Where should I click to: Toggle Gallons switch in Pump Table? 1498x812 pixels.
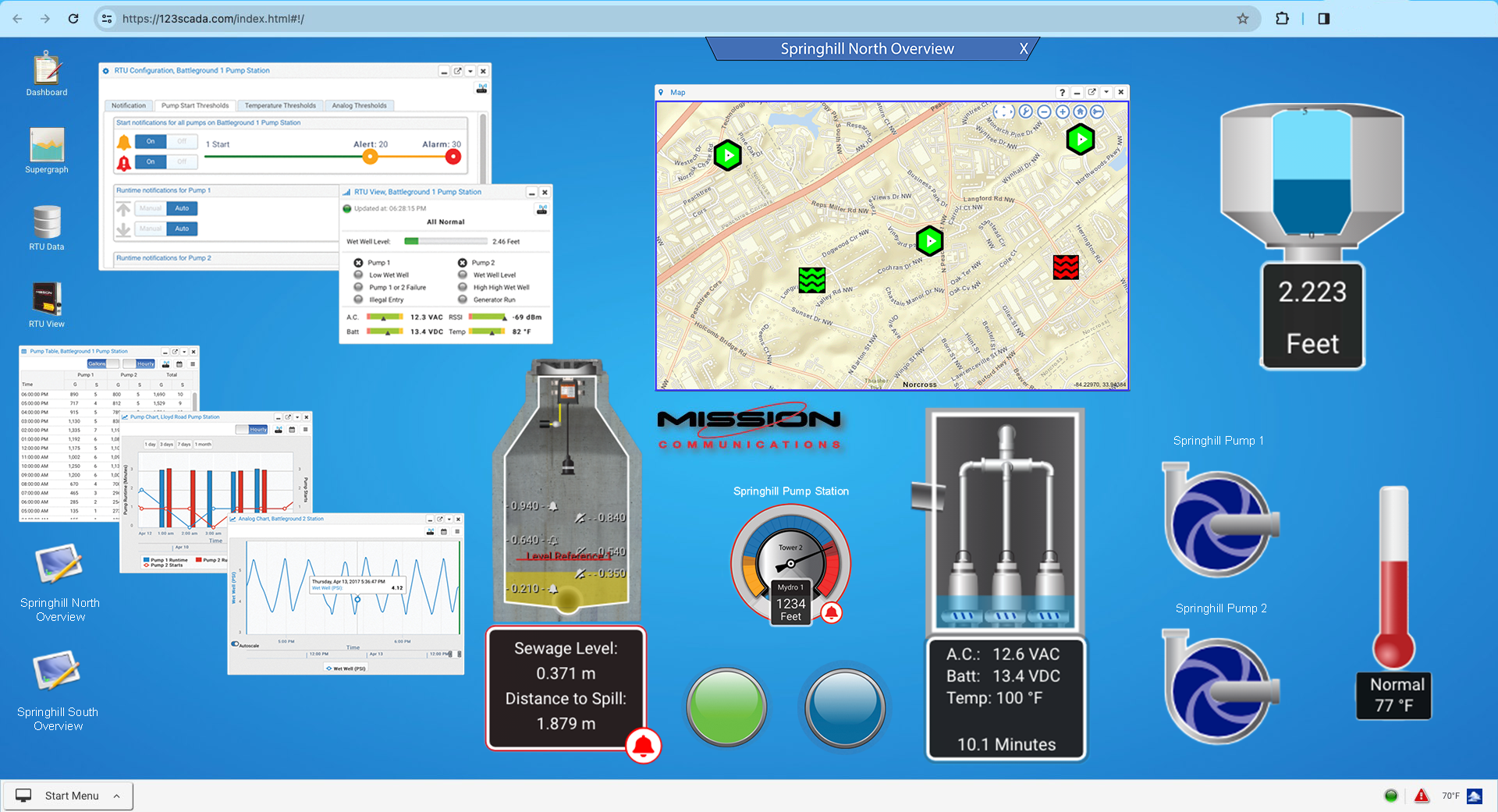click(103, 363)
